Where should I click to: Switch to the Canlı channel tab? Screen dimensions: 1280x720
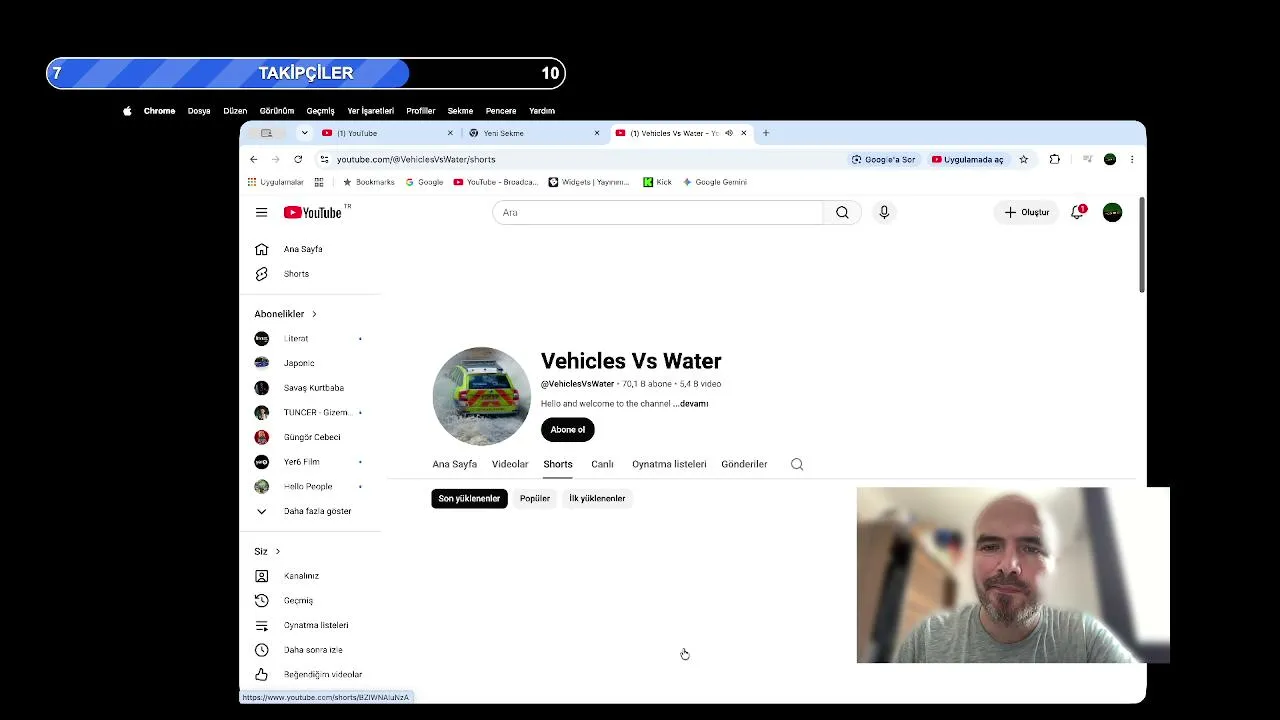click(x=602, y=464)
